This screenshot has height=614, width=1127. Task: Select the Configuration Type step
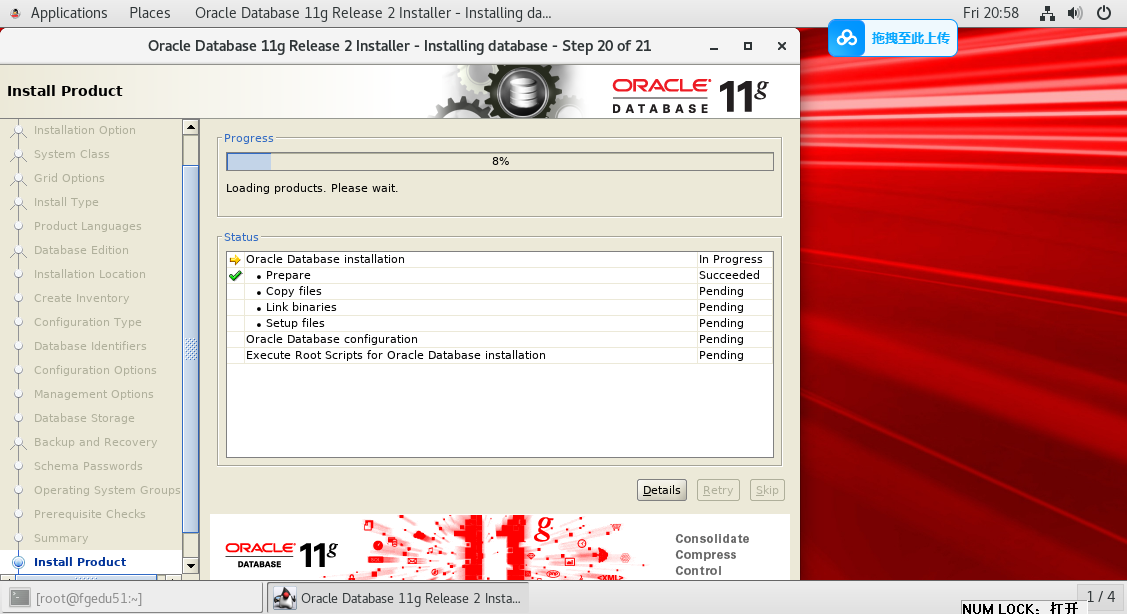click(x=88, y=322)
